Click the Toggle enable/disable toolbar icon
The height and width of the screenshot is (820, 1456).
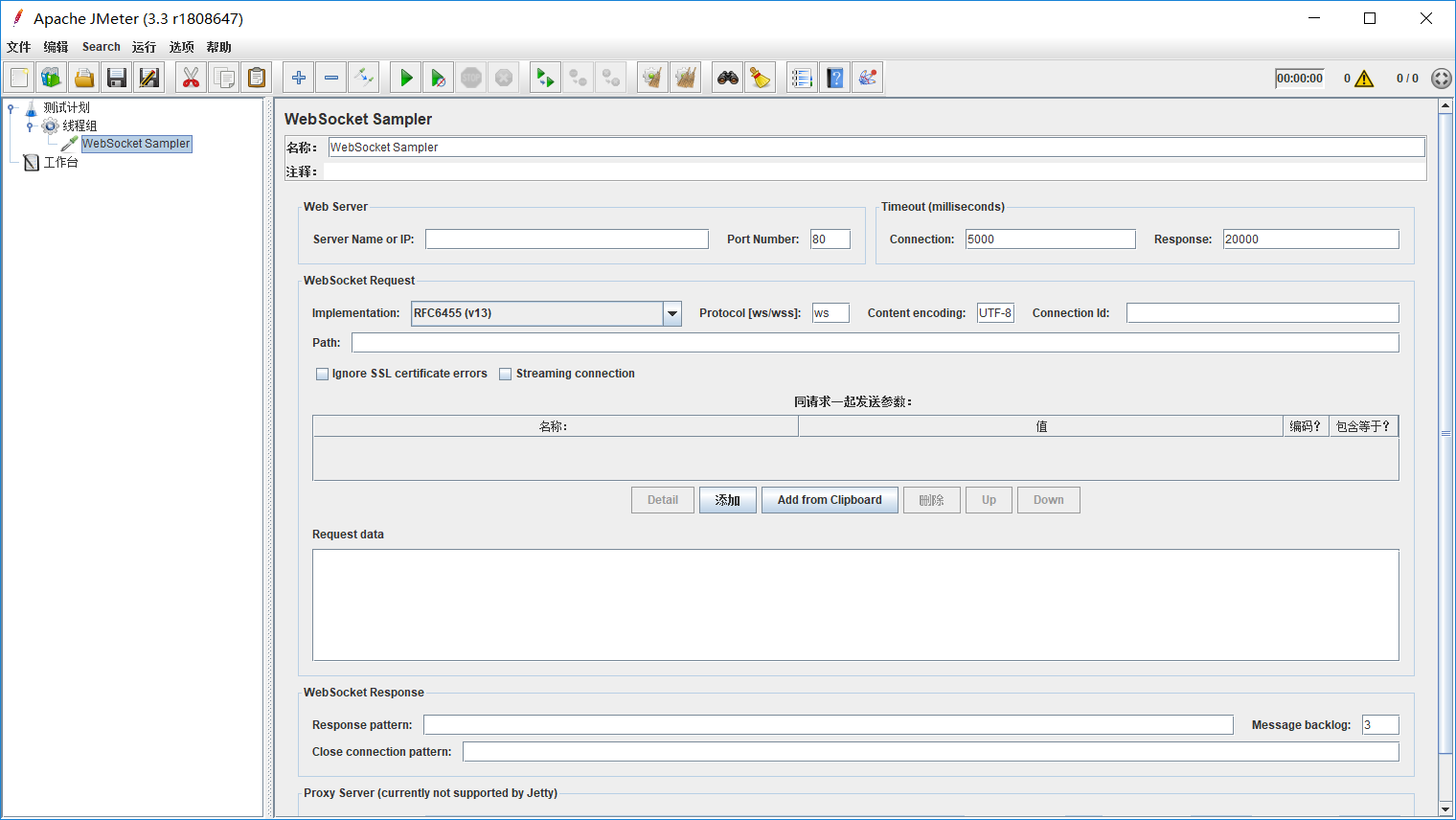click(364, 78)
